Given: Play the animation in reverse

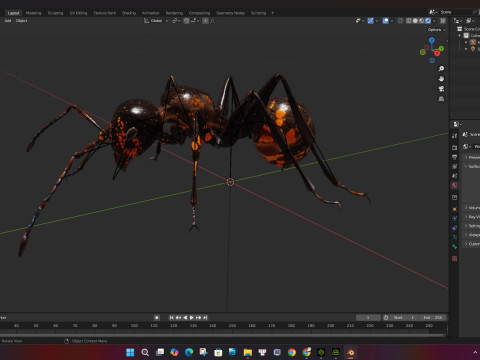Looking at the screenshot, I should click(x=185, y=318).
